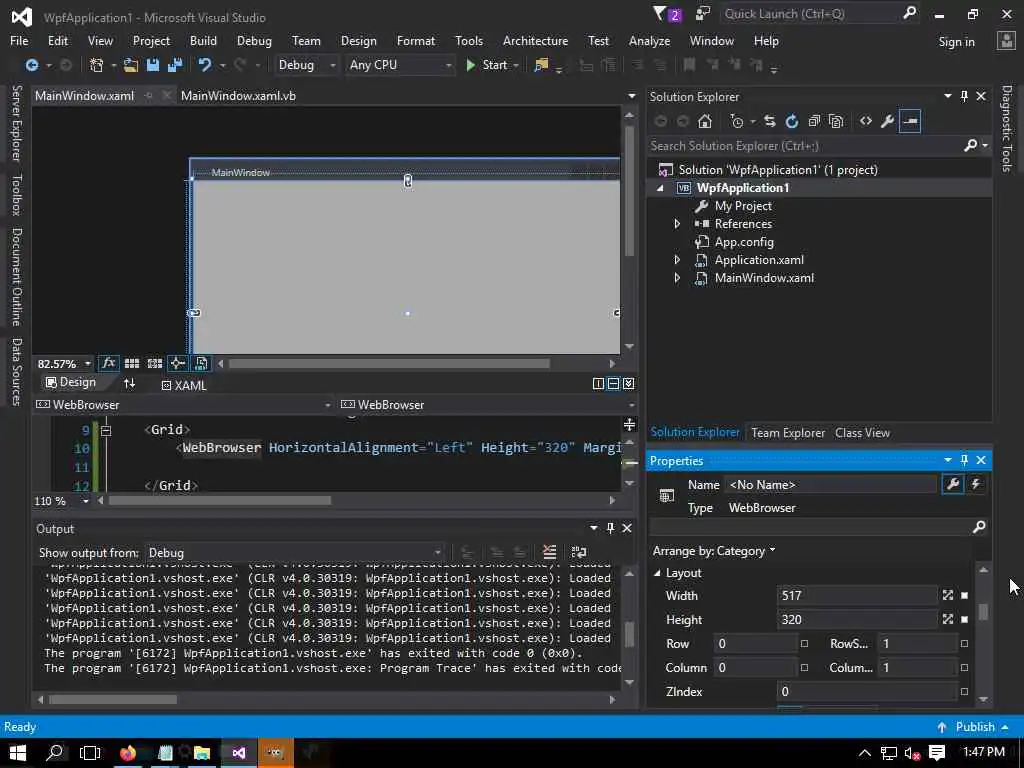Image resolution: width=1024 pixels, height=768 pixels.
Task: Expand the References node
Action: pos(677,224)
